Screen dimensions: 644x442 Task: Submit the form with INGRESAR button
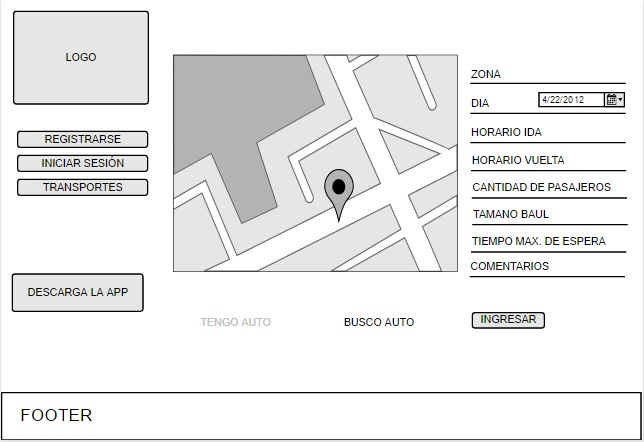click(508, 320)
